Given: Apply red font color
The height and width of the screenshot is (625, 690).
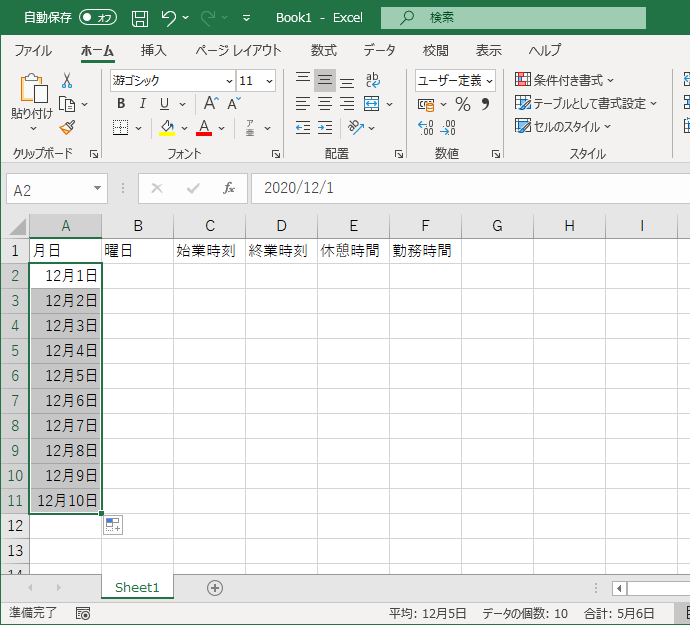Looking at the screenshot, I should pos(204,128).
